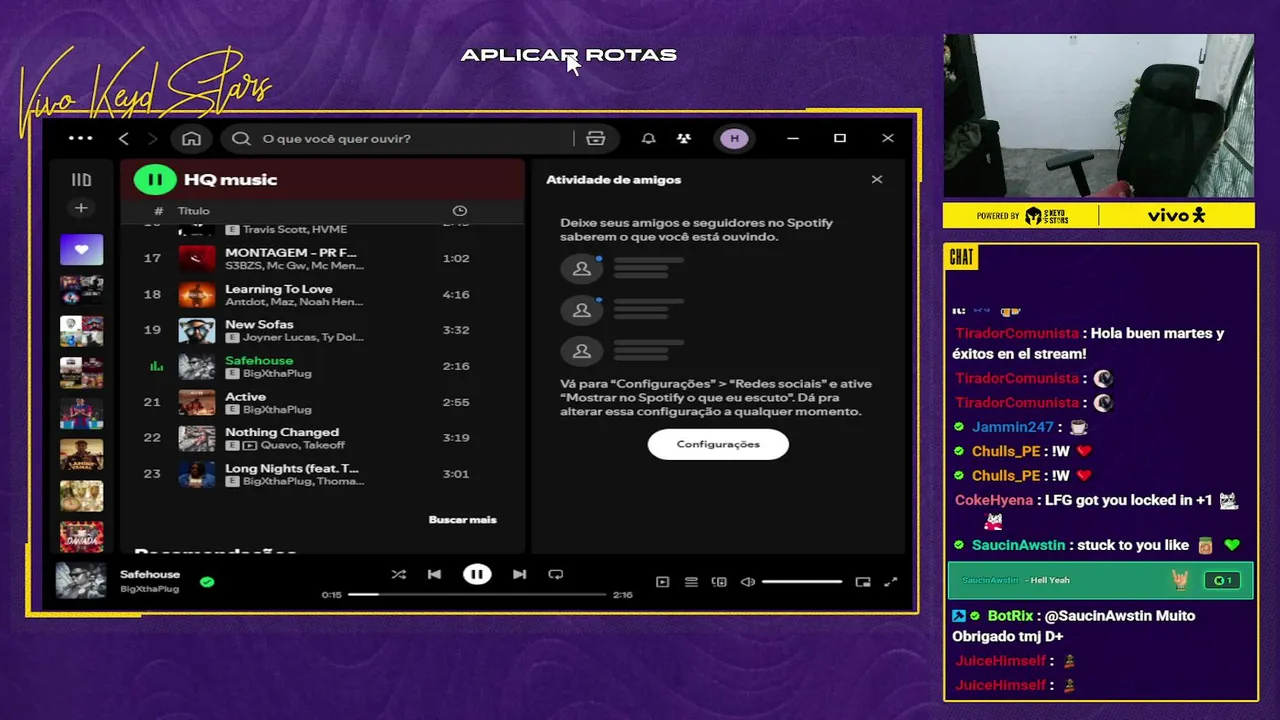Enter full screen player icon

(891, 582)
